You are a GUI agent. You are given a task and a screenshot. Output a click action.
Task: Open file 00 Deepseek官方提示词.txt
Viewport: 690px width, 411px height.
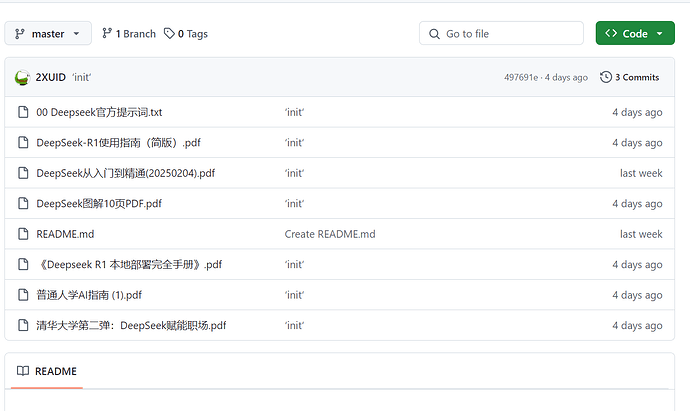[x=99, y=112]
